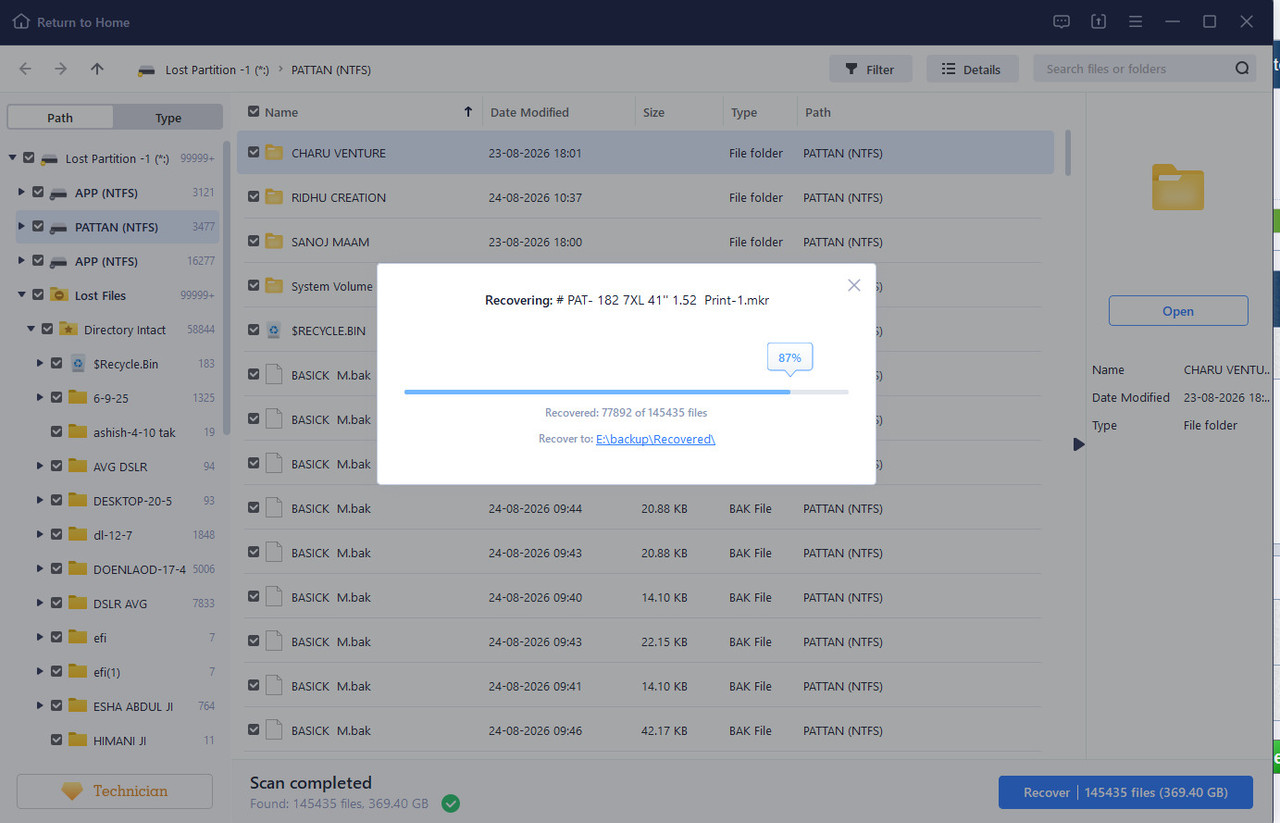The height and width of the screenshot is (823, 1280).
Task: Switch to the Path tab
Action: pos(60,117)
